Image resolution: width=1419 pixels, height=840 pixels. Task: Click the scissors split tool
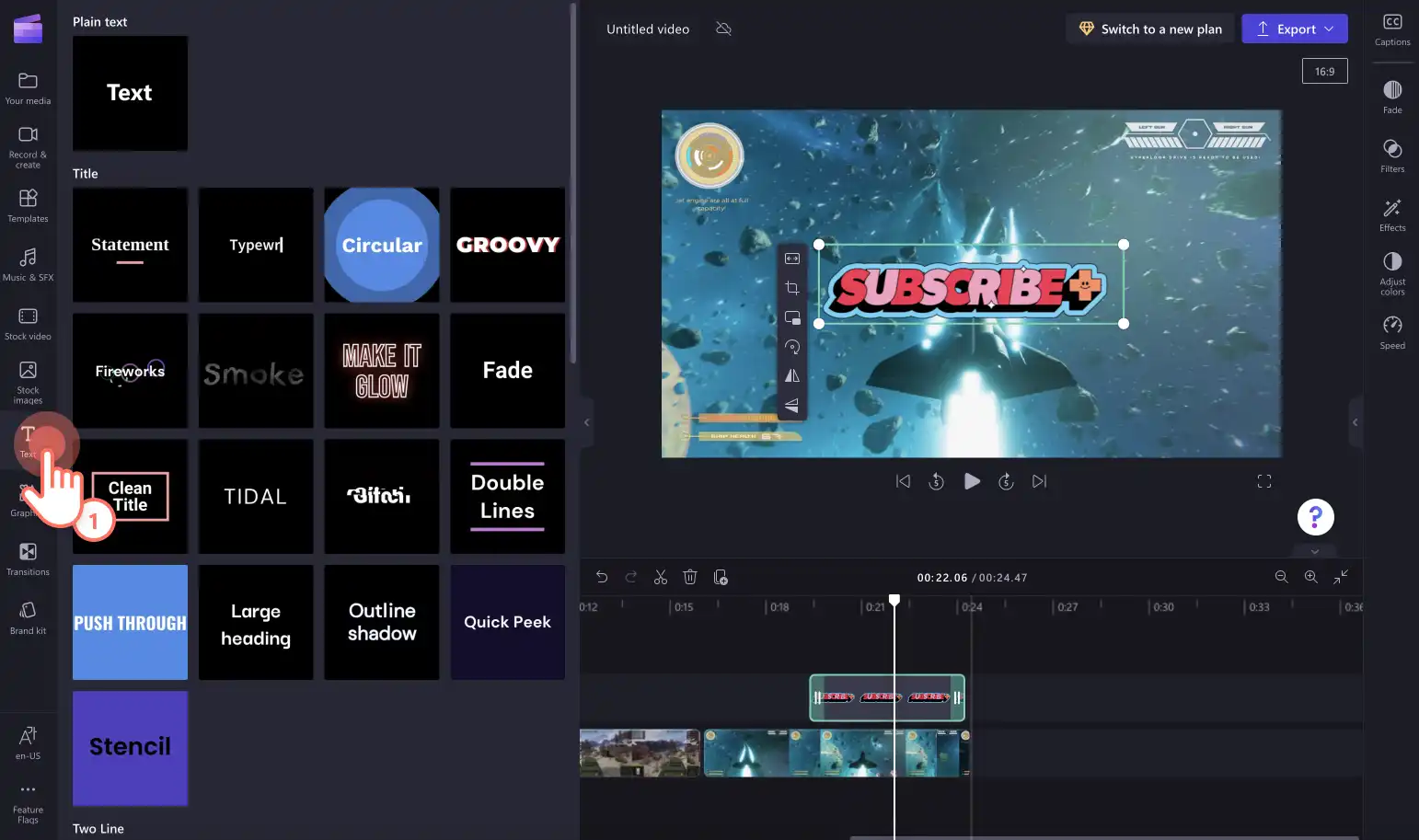(661, 578)
